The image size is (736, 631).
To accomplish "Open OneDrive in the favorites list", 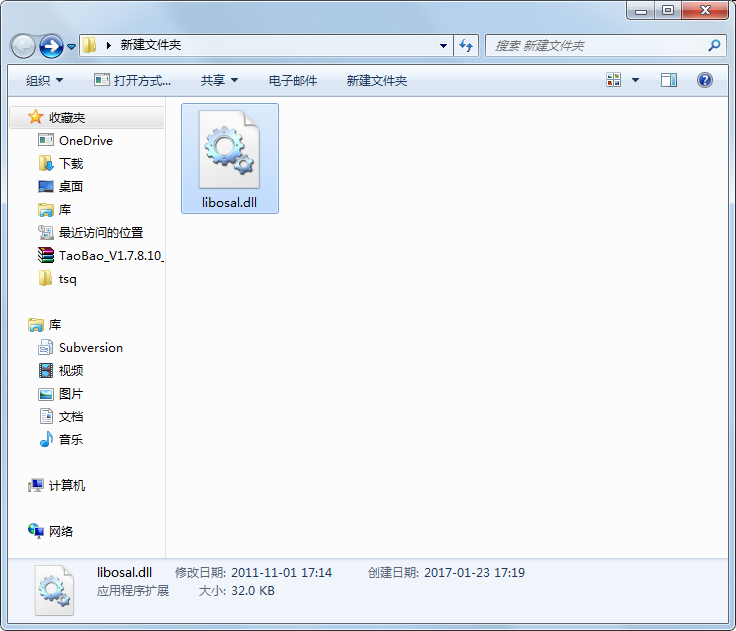I will pos(85,141).
